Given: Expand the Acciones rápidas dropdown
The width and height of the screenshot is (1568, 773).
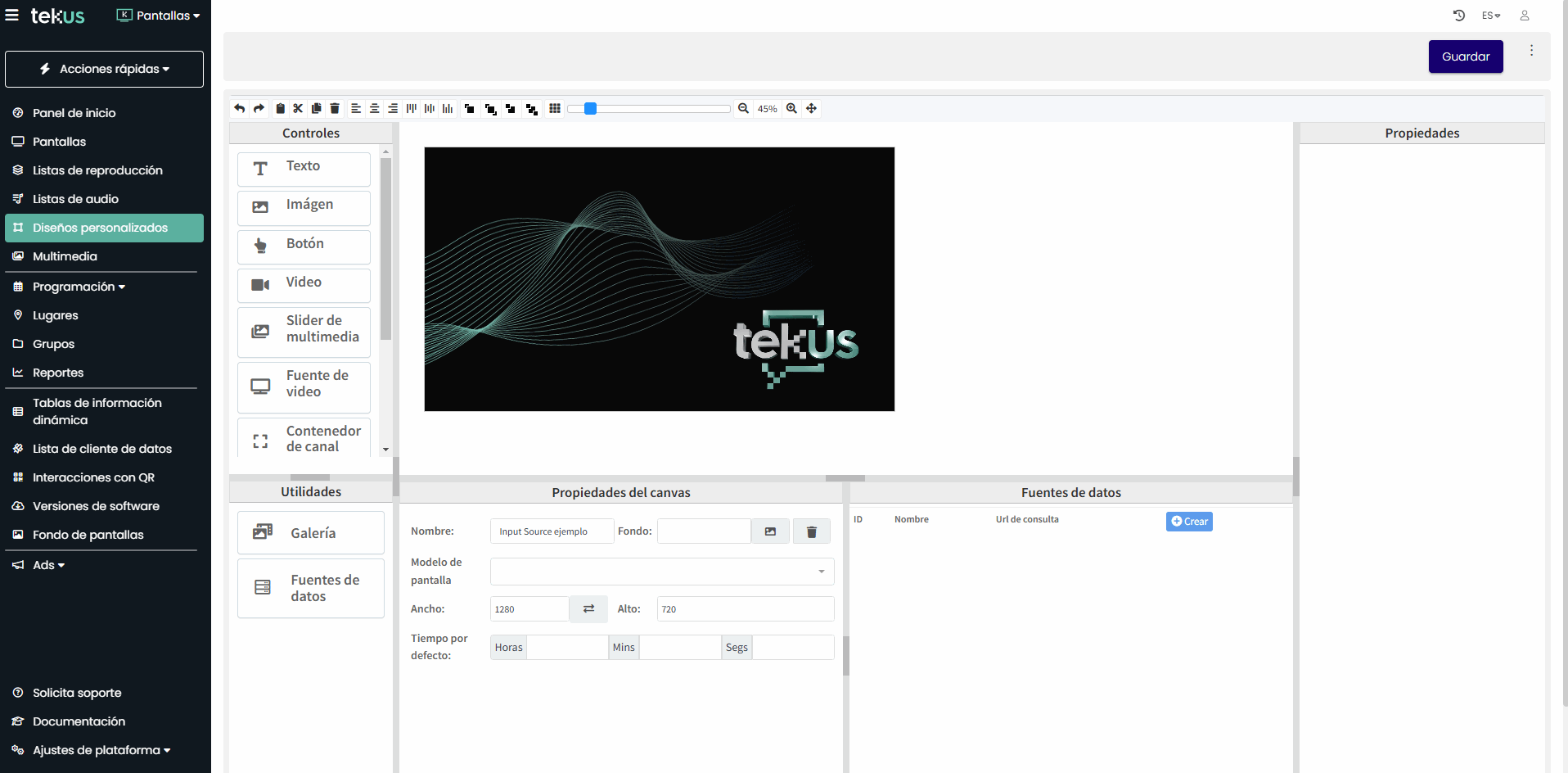Looking at the screenshot, I should (x=105, y=69).
